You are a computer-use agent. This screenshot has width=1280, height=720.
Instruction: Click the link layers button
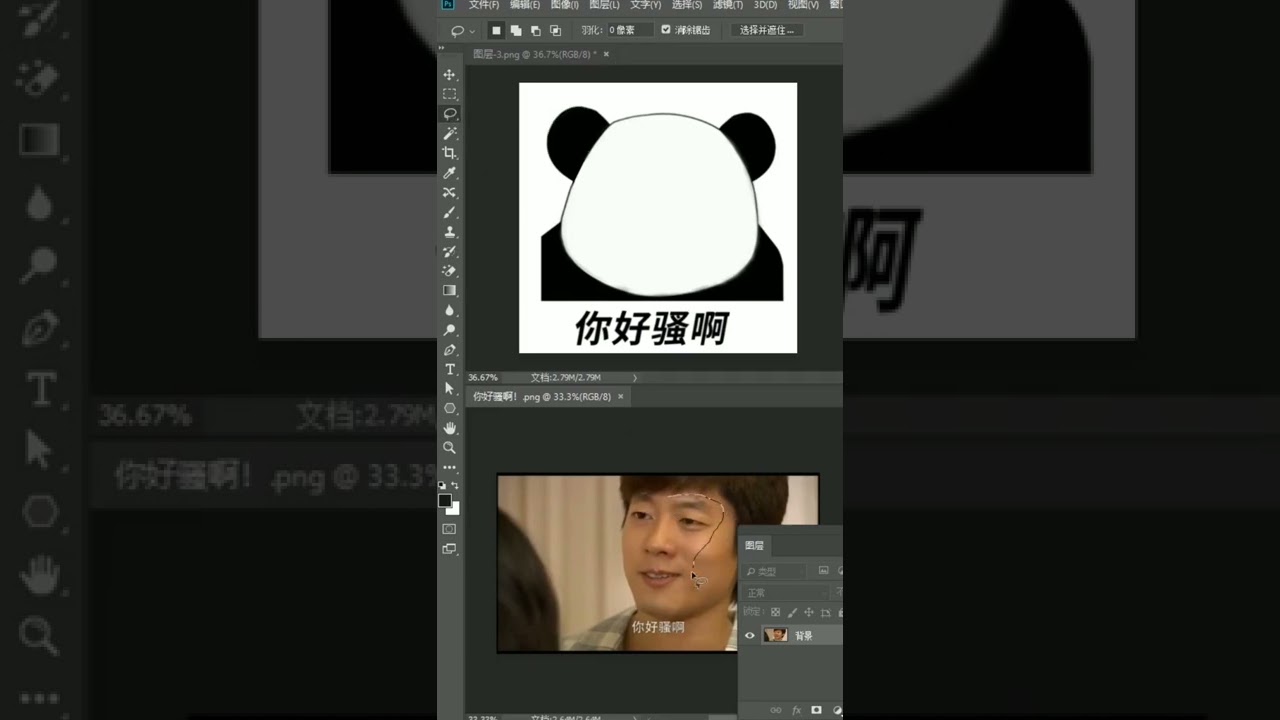(776, 710)
